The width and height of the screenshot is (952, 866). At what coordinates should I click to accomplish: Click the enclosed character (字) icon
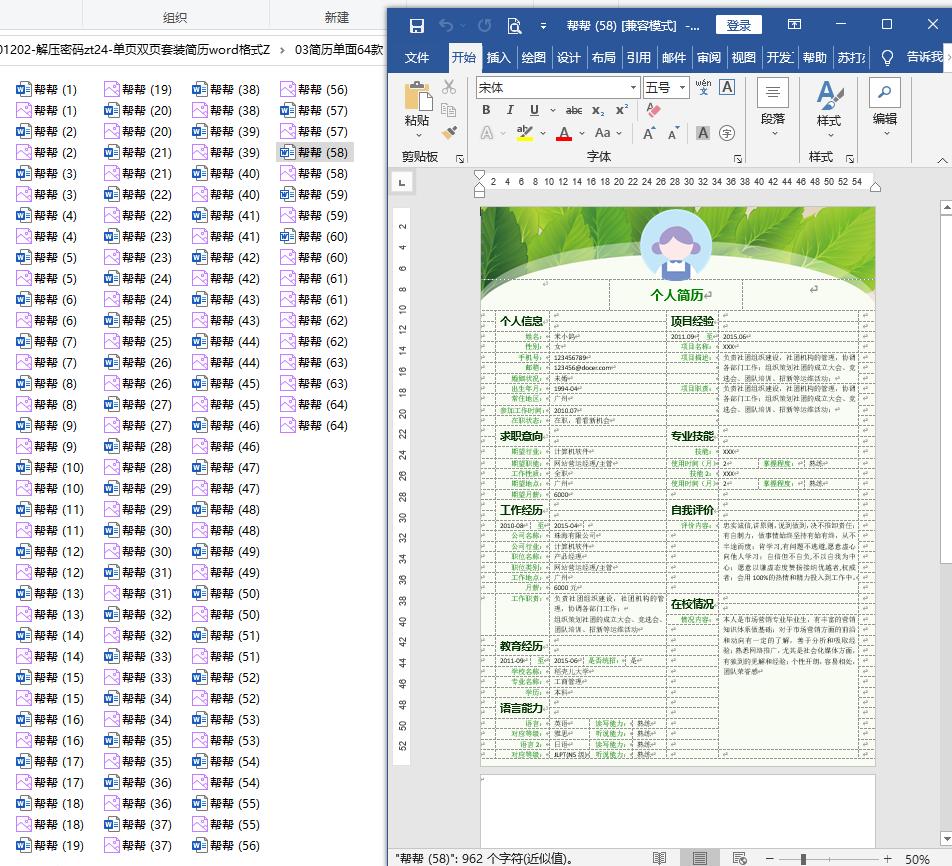727,133
